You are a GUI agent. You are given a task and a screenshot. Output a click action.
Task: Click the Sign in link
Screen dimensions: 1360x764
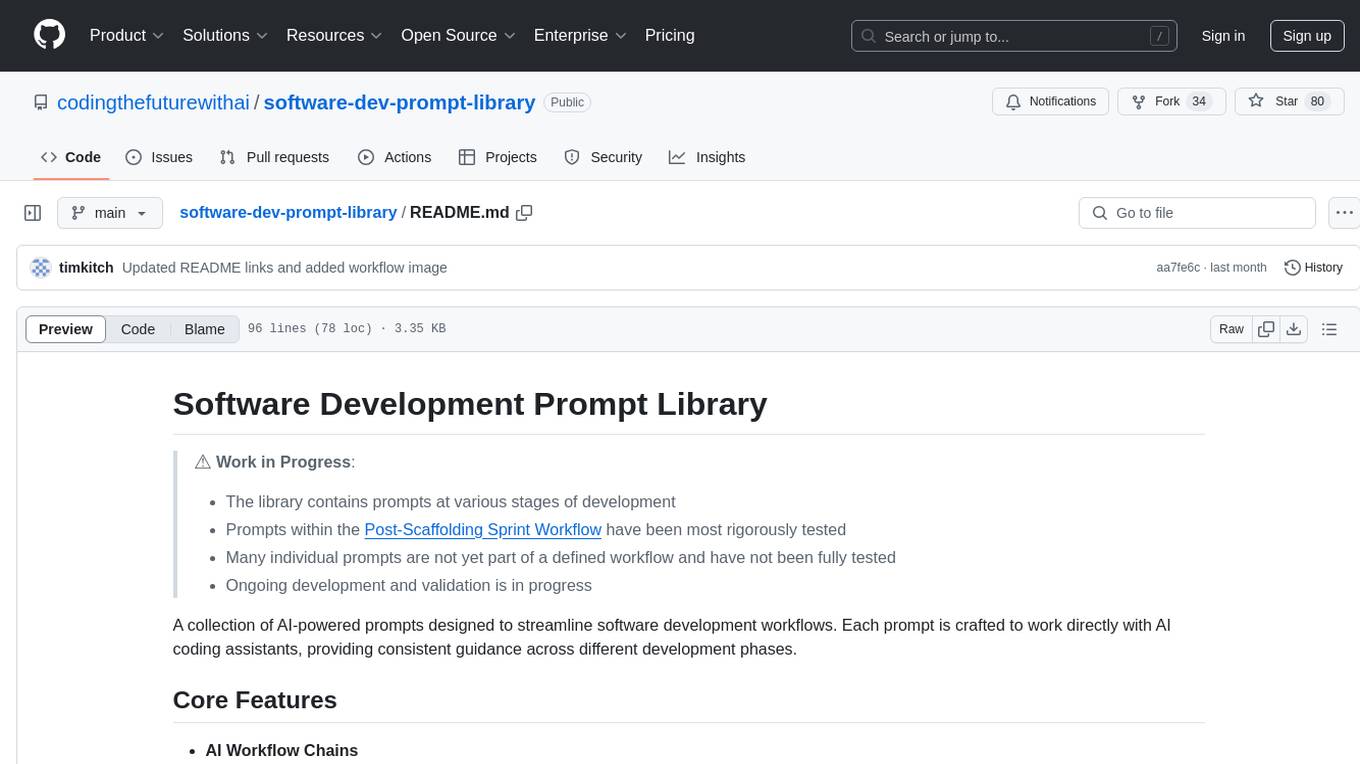click(1223, 36)
